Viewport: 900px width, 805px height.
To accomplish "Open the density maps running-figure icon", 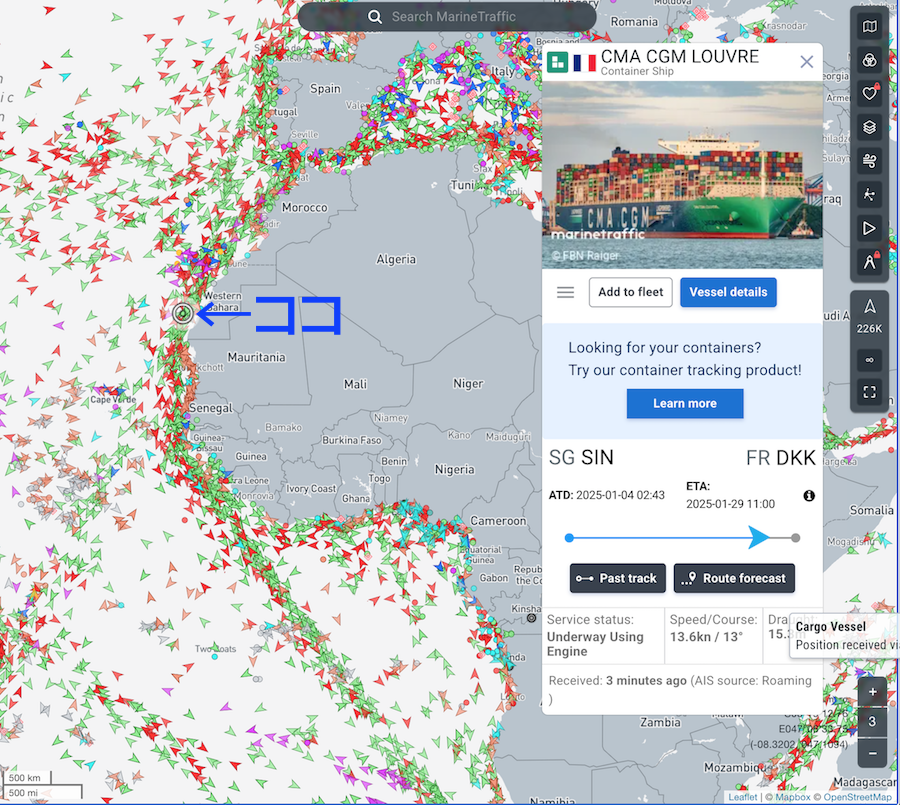I will pos(870,195).
